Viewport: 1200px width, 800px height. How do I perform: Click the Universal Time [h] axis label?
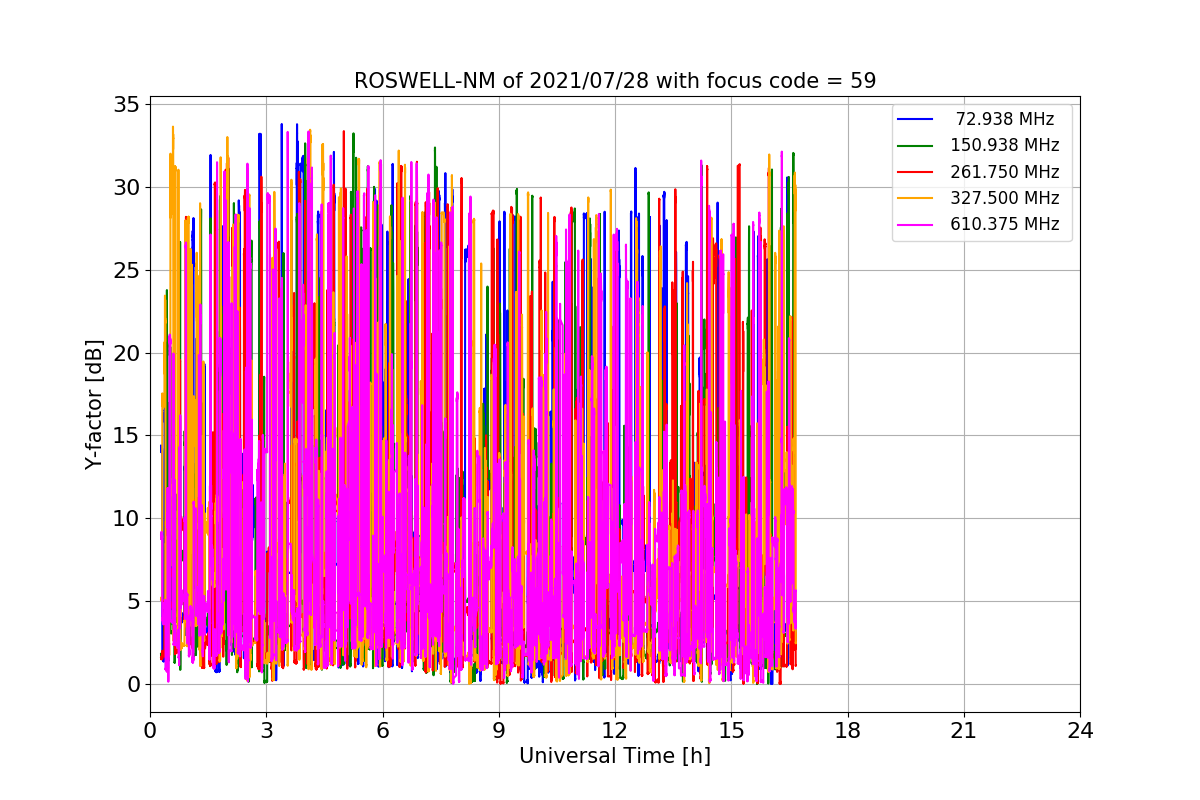pyautogui.click(x=615, y=756)
